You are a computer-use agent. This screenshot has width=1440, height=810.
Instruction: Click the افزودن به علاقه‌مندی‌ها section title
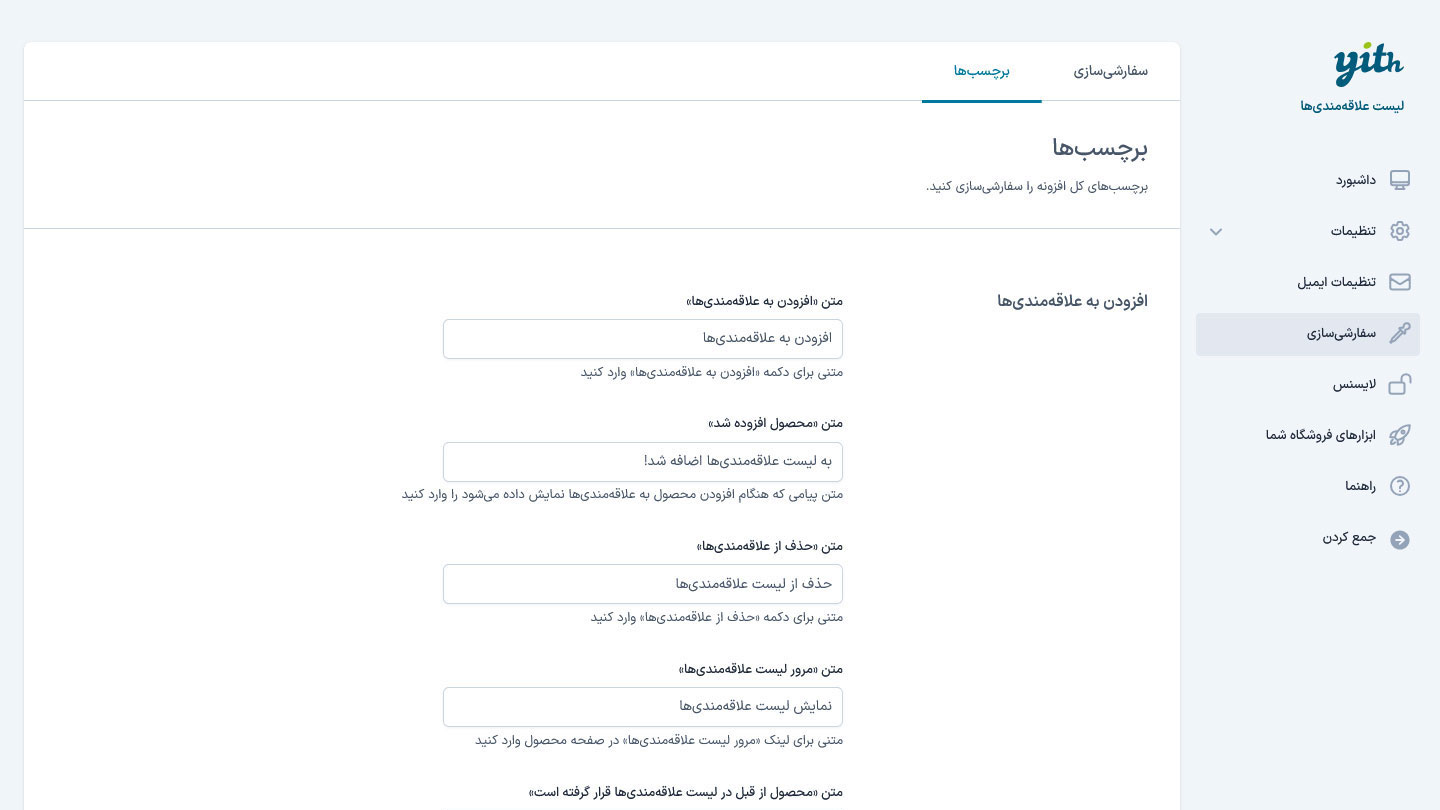[1072, 301]
